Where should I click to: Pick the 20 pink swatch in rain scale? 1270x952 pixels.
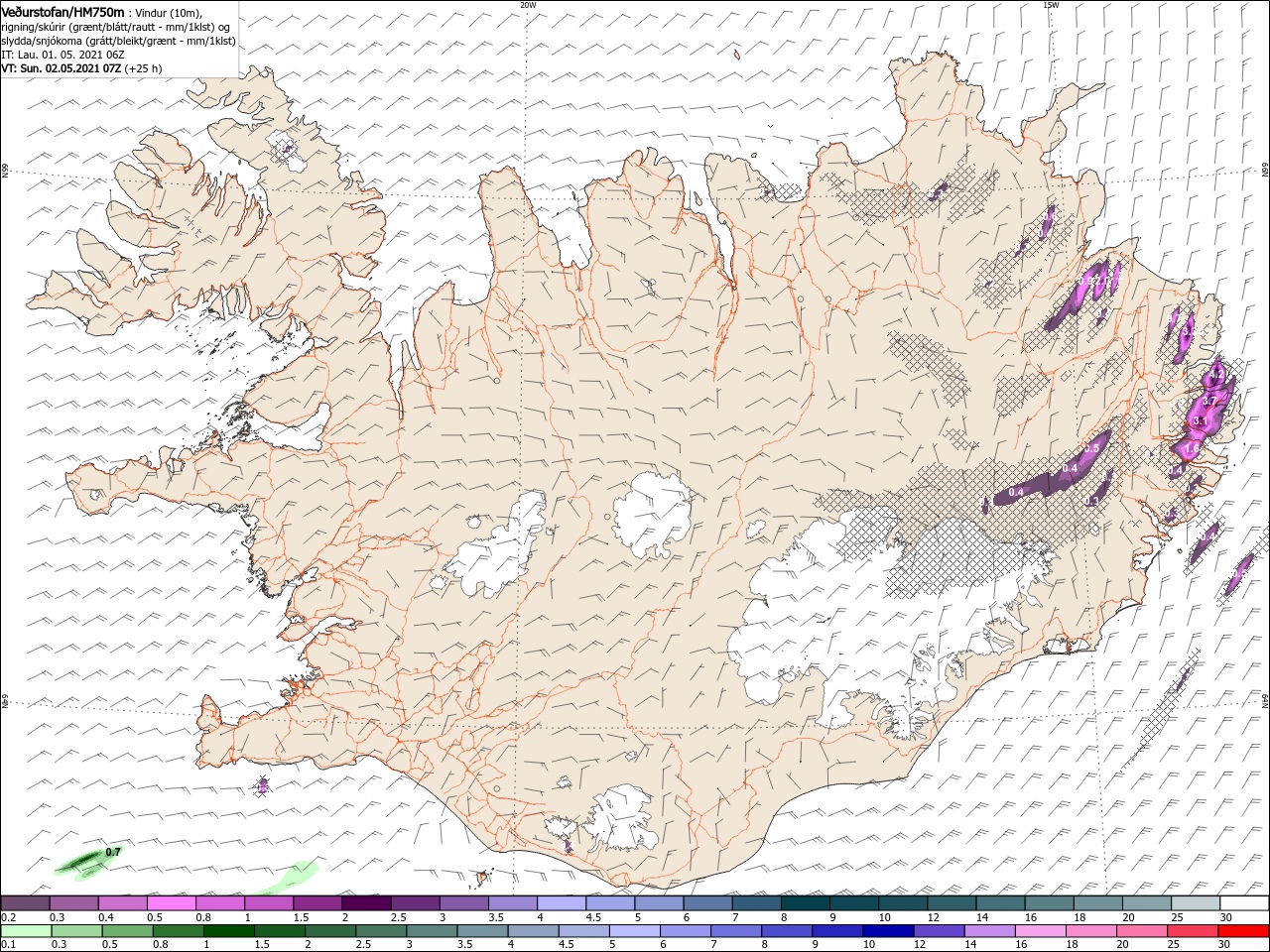tap(1143, 931)
